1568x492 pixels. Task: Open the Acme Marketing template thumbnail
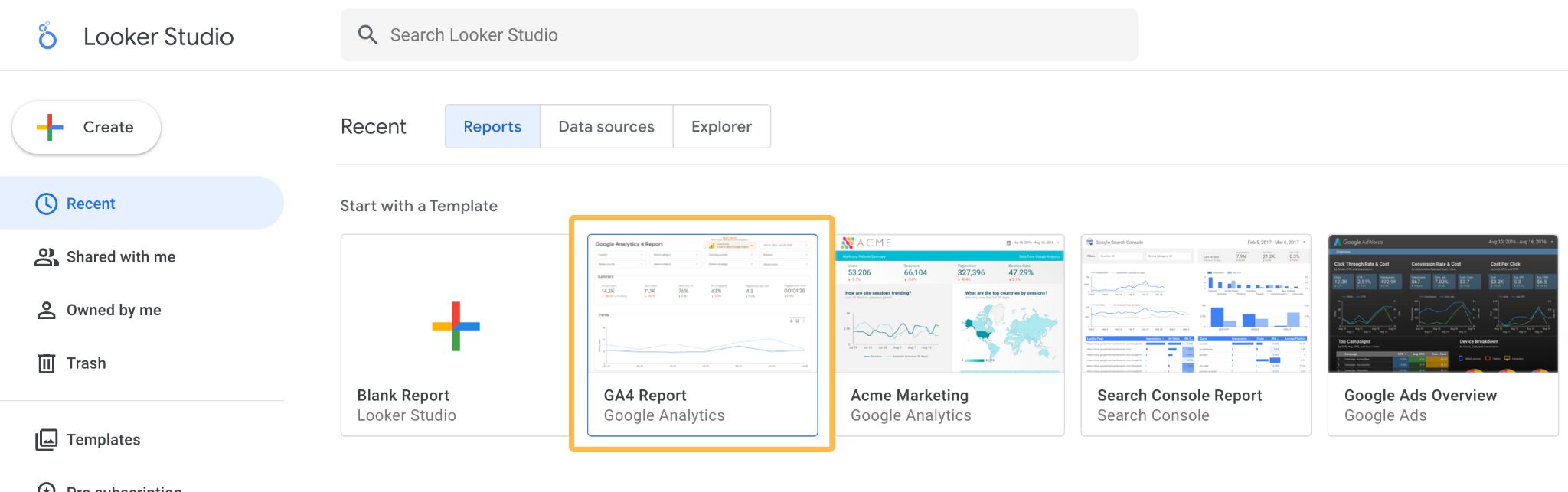click(949, 304)
